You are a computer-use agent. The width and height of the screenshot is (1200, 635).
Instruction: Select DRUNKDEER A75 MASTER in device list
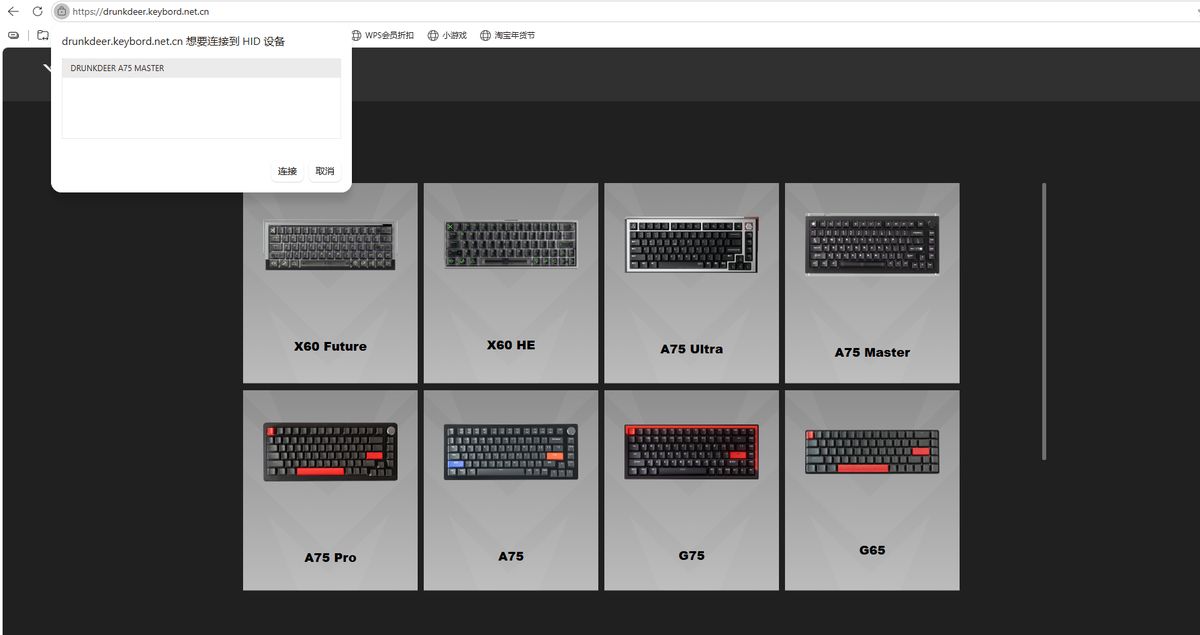pos(201,68)
